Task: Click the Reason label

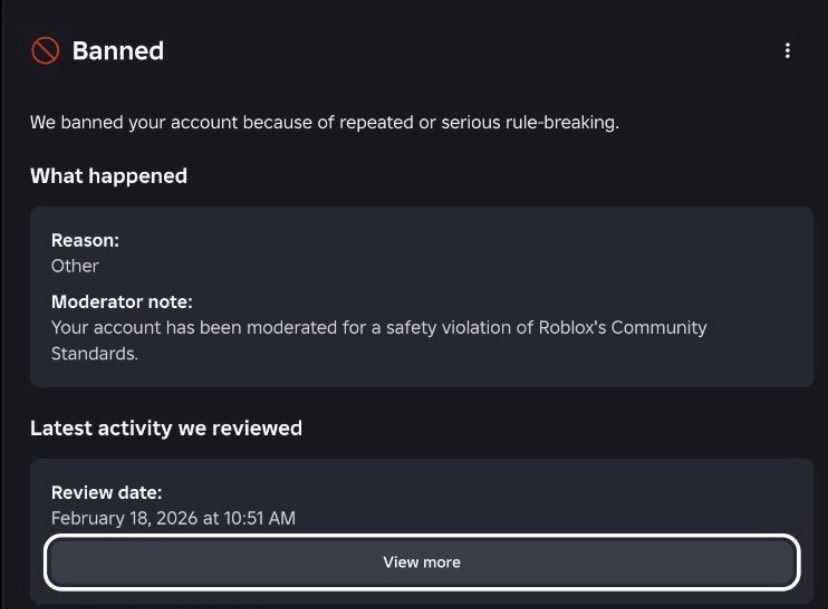Action: [85, 240]
